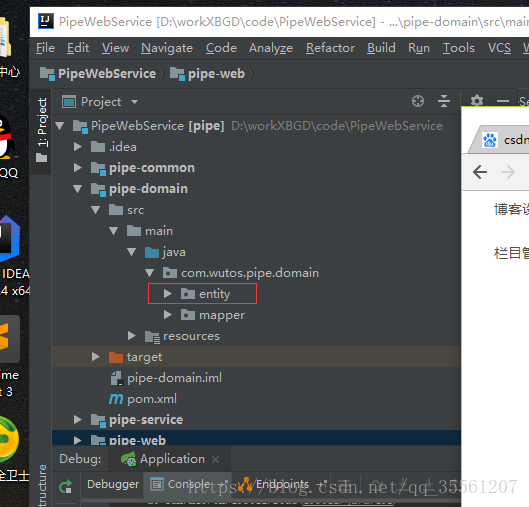529x507 pixels.
Task: Click the Project view window icon
Action: coord(69,102)
